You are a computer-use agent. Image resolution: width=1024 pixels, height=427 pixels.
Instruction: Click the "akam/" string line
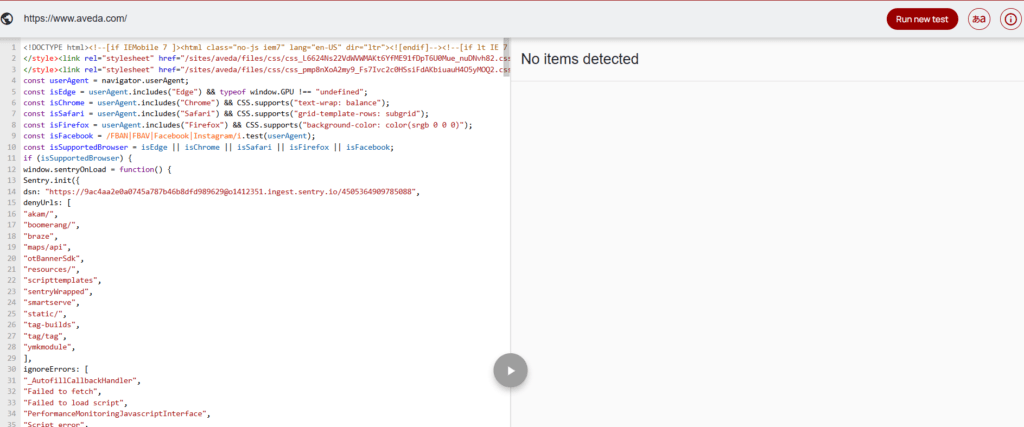[41, 214]
